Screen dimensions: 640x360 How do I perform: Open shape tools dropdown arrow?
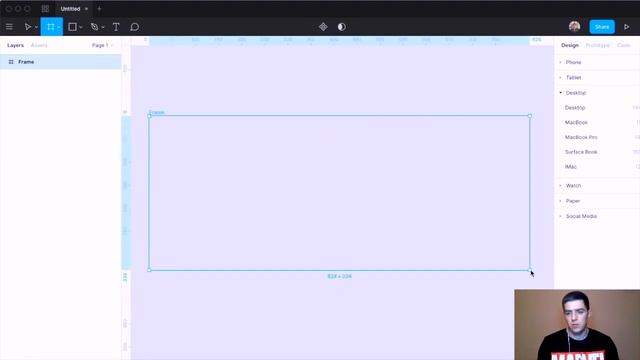click(81, 27)
